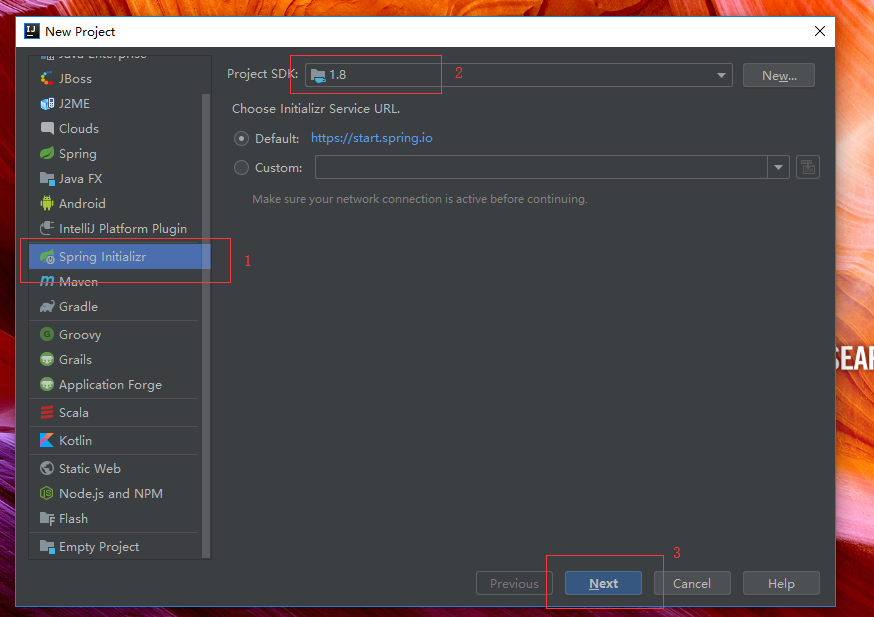Image resolution: width=874 pixels, height=617 pixels.
Task: Select Groovy project type
Action: pyautogui.click(x=120, y=334)
